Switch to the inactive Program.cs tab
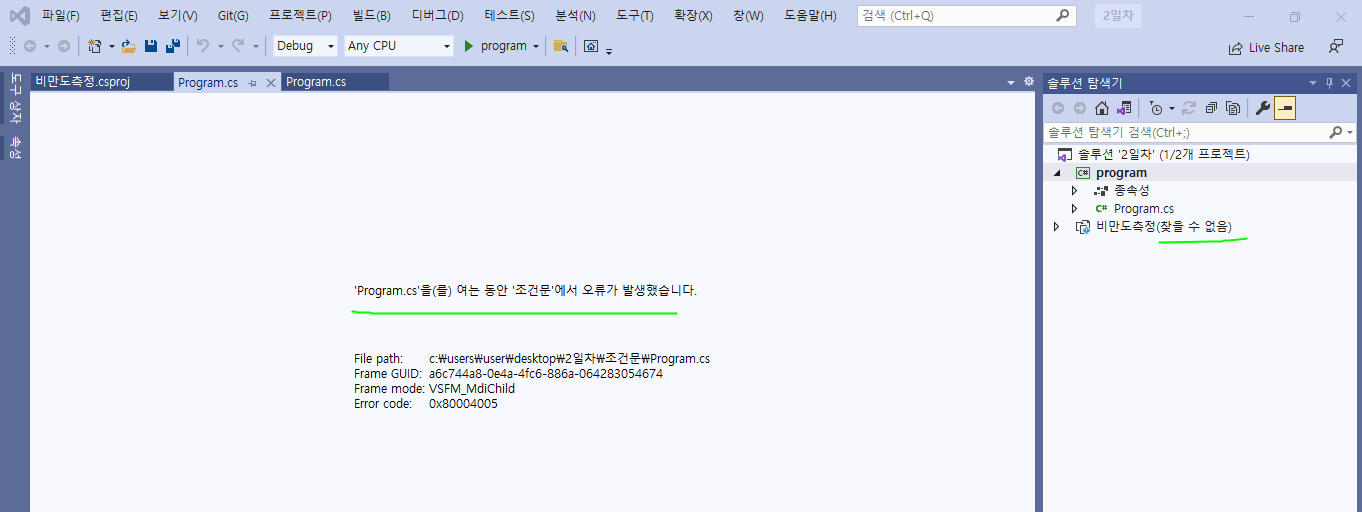This screenshot has height=512, width=1362. coord(335,82)
